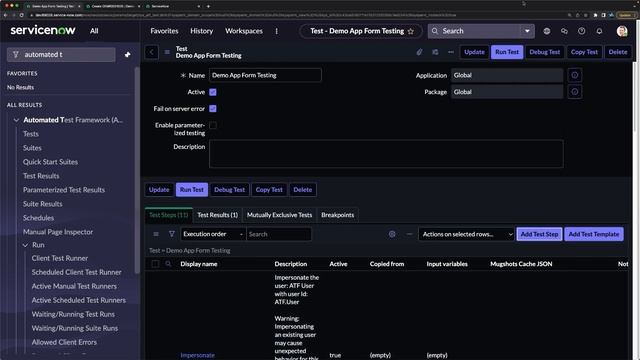
Task: Open more menu dots in top navigation
Action: pyautogui.click(x=276, y=31)
